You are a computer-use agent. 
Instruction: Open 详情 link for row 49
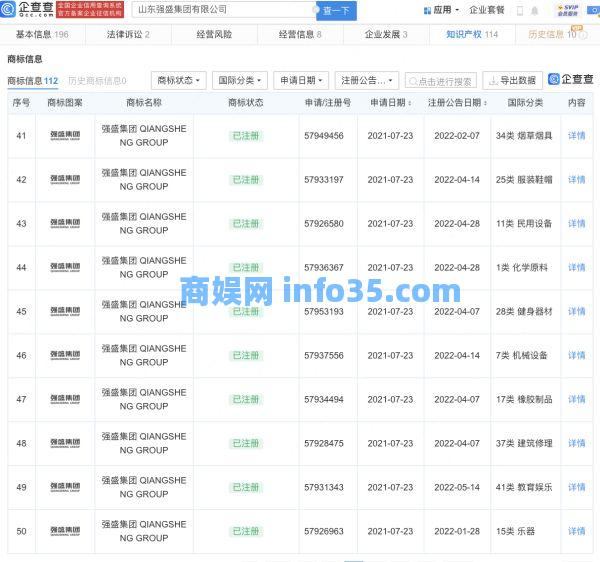[576, 488]
